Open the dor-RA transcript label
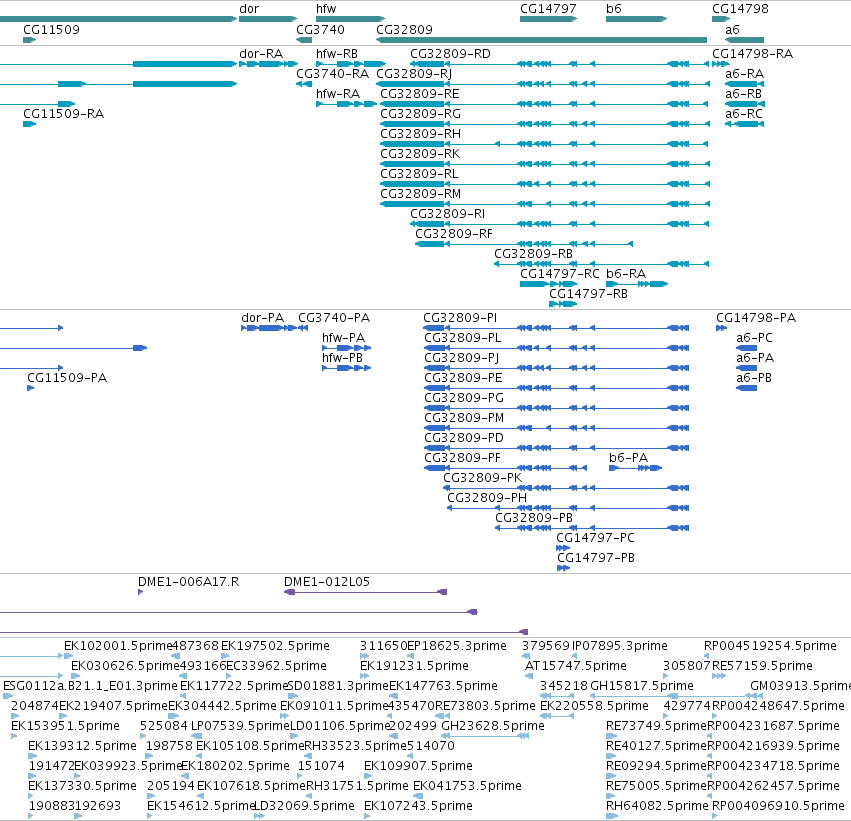The image size is (851, 821). click(261, 54)
